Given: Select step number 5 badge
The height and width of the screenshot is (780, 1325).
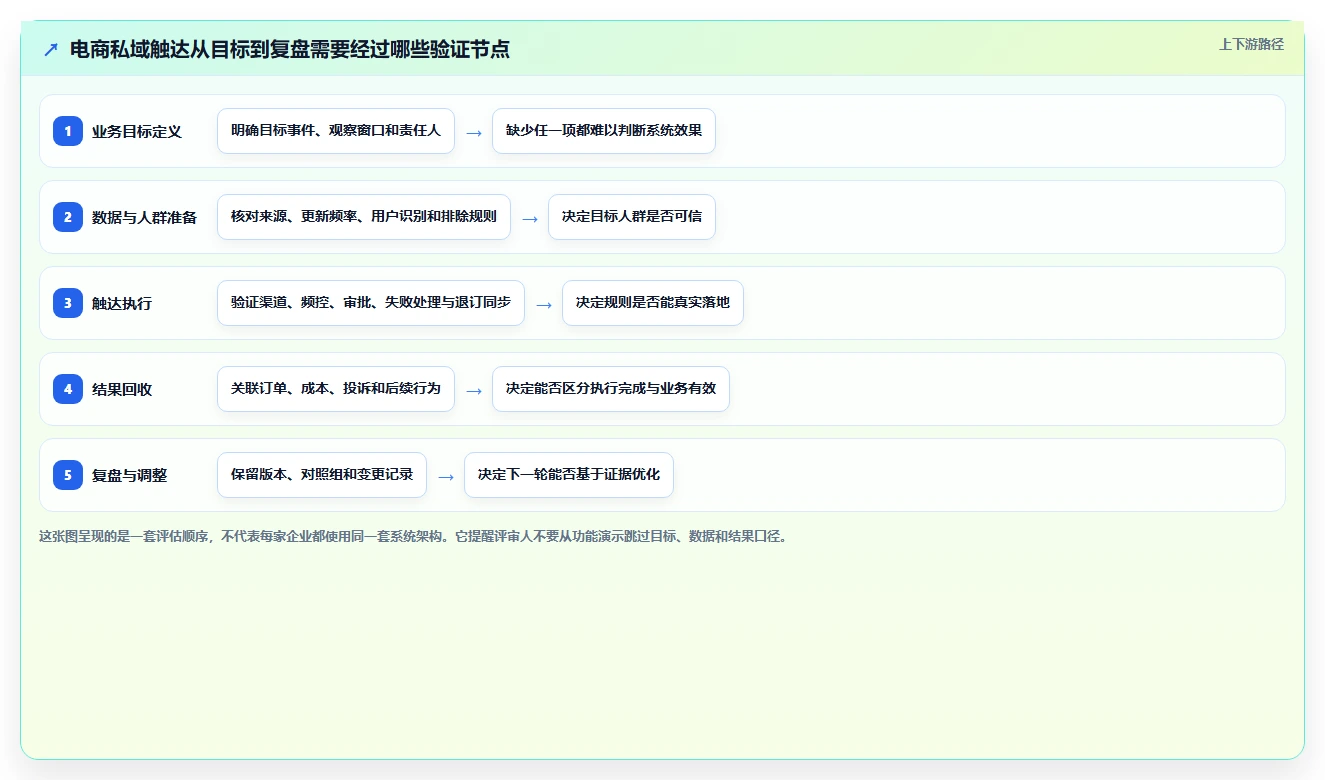Looking at the screenshot, I should [x=68, y=475].
